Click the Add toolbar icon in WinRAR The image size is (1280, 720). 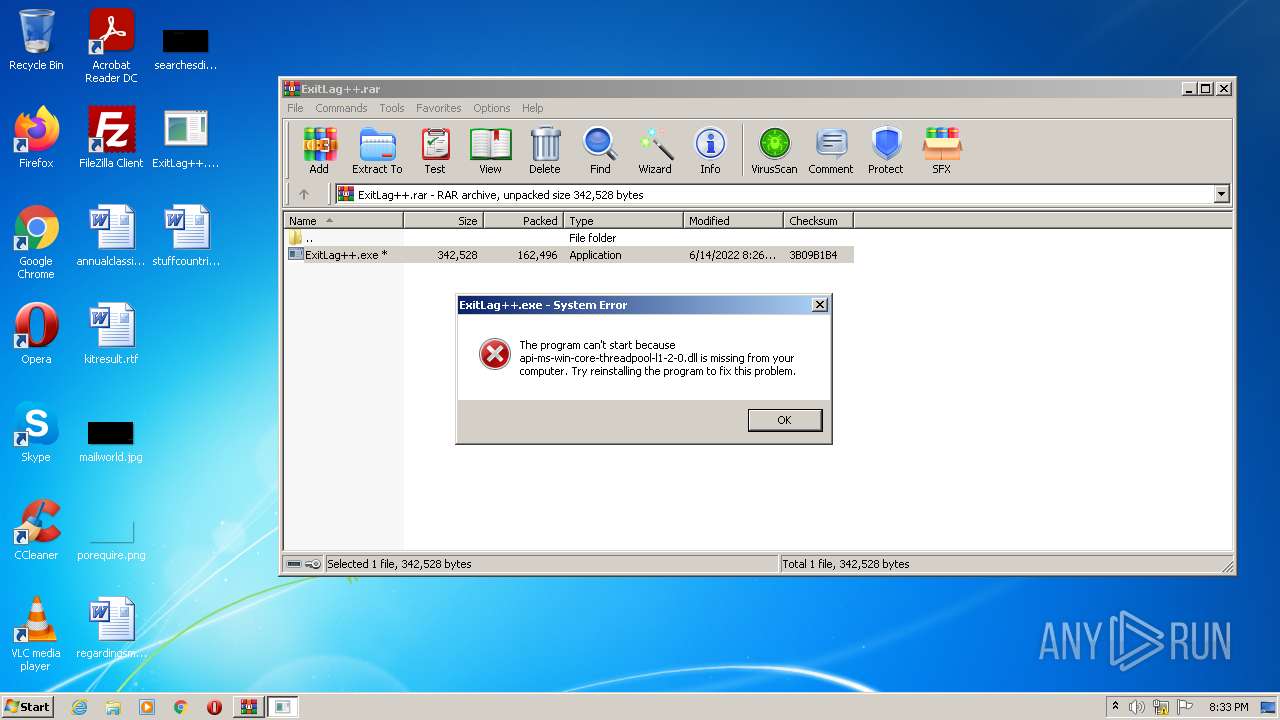coord(319,151)
